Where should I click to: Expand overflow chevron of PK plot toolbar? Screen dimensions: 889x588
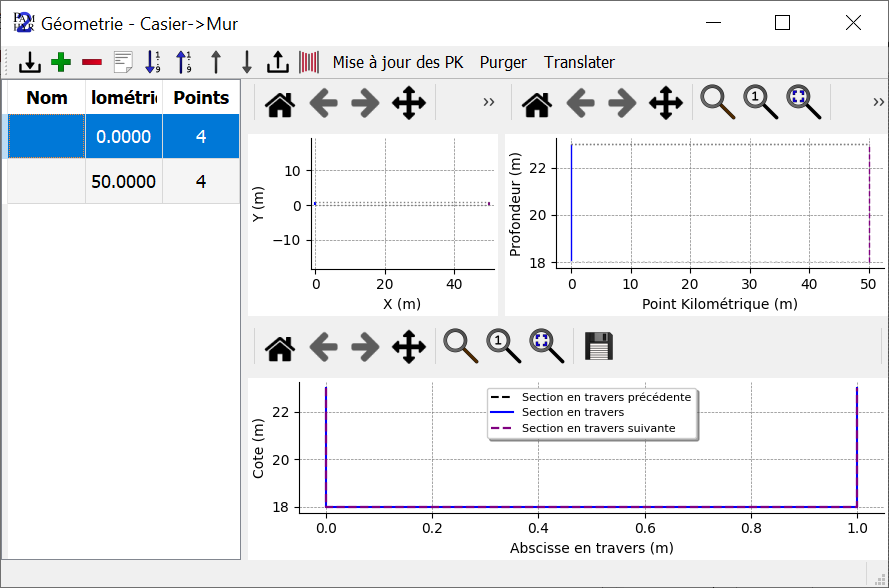click(878, 102)
